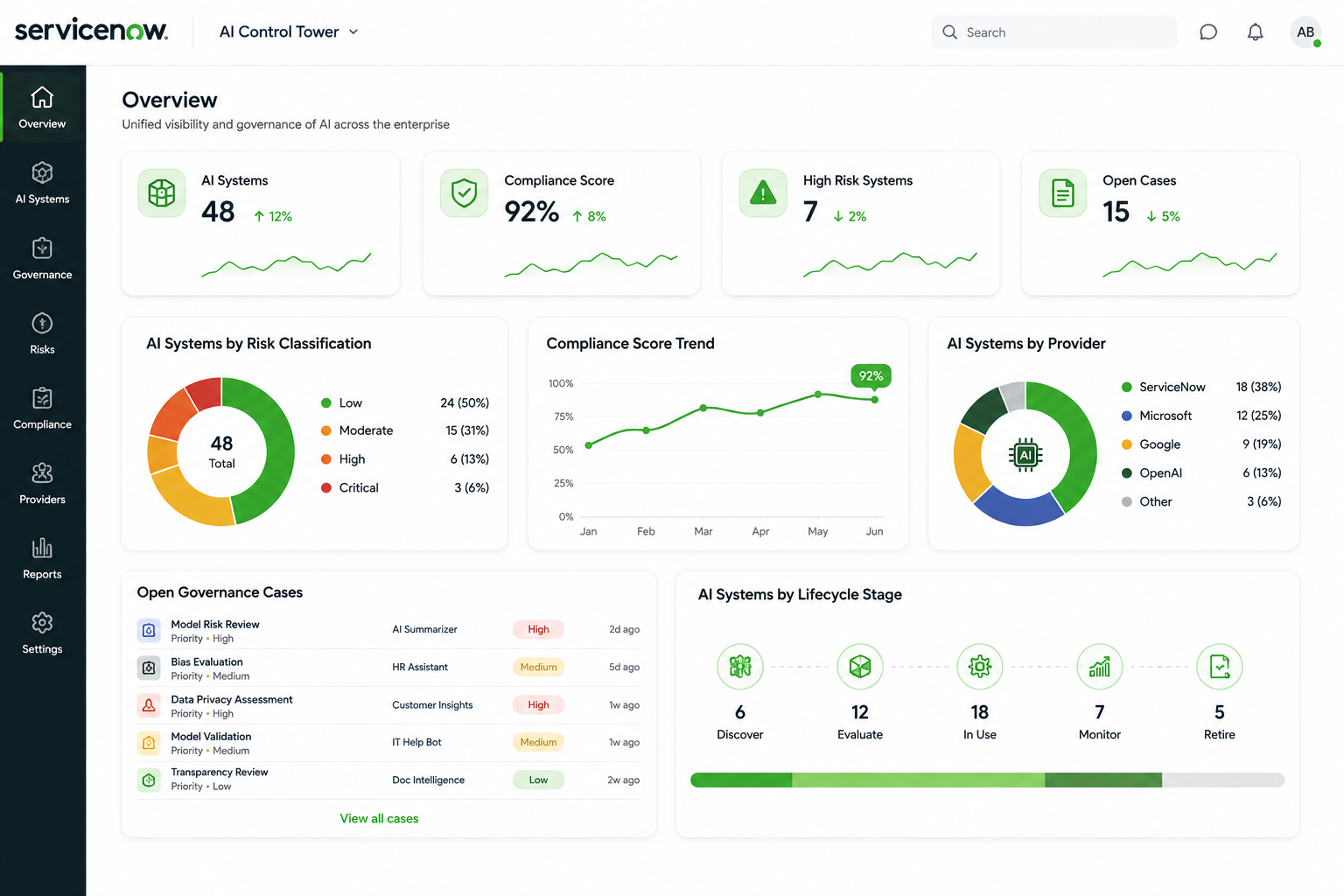Click Google provider legend label
1344x896 pixels.
1160,444
